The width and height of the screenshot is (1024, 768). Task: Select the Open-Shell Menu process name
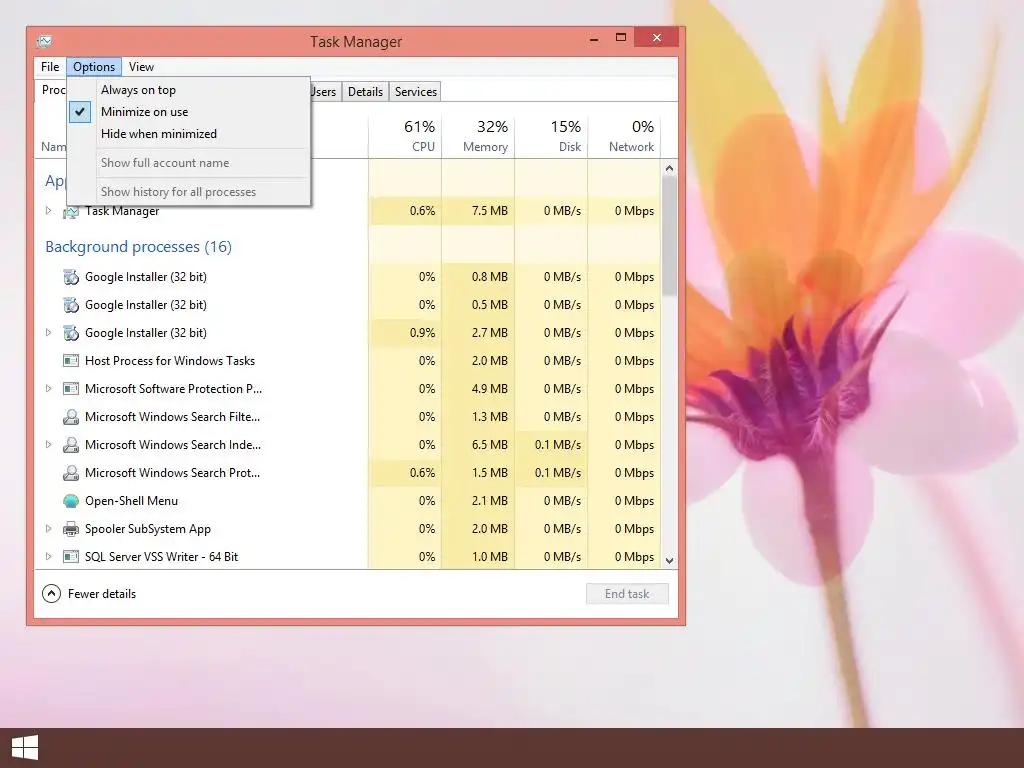(131, 501)
